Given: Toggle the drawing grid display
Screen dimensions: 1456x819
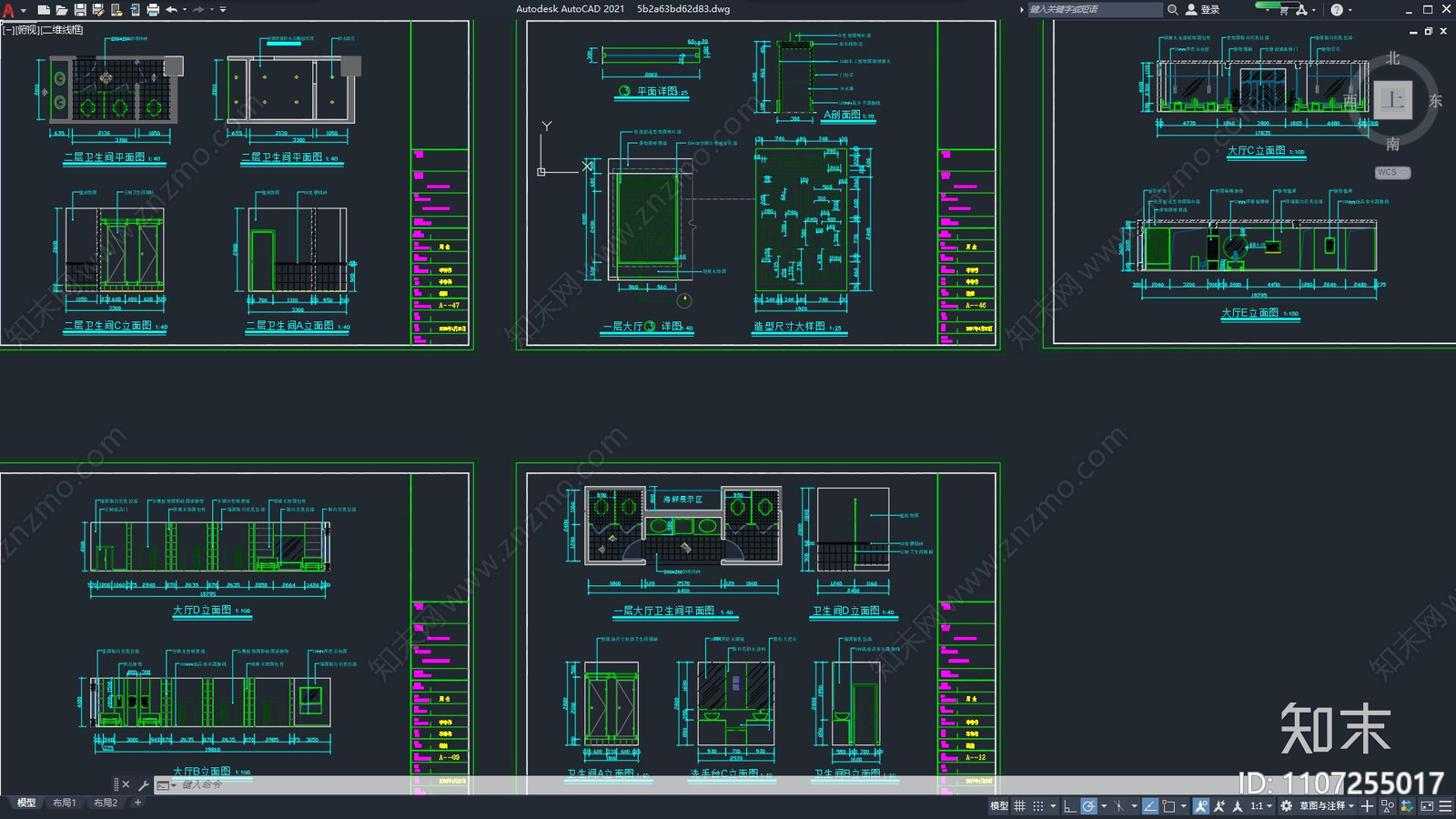Looking at the screenshot, I should coord(1019,805).
